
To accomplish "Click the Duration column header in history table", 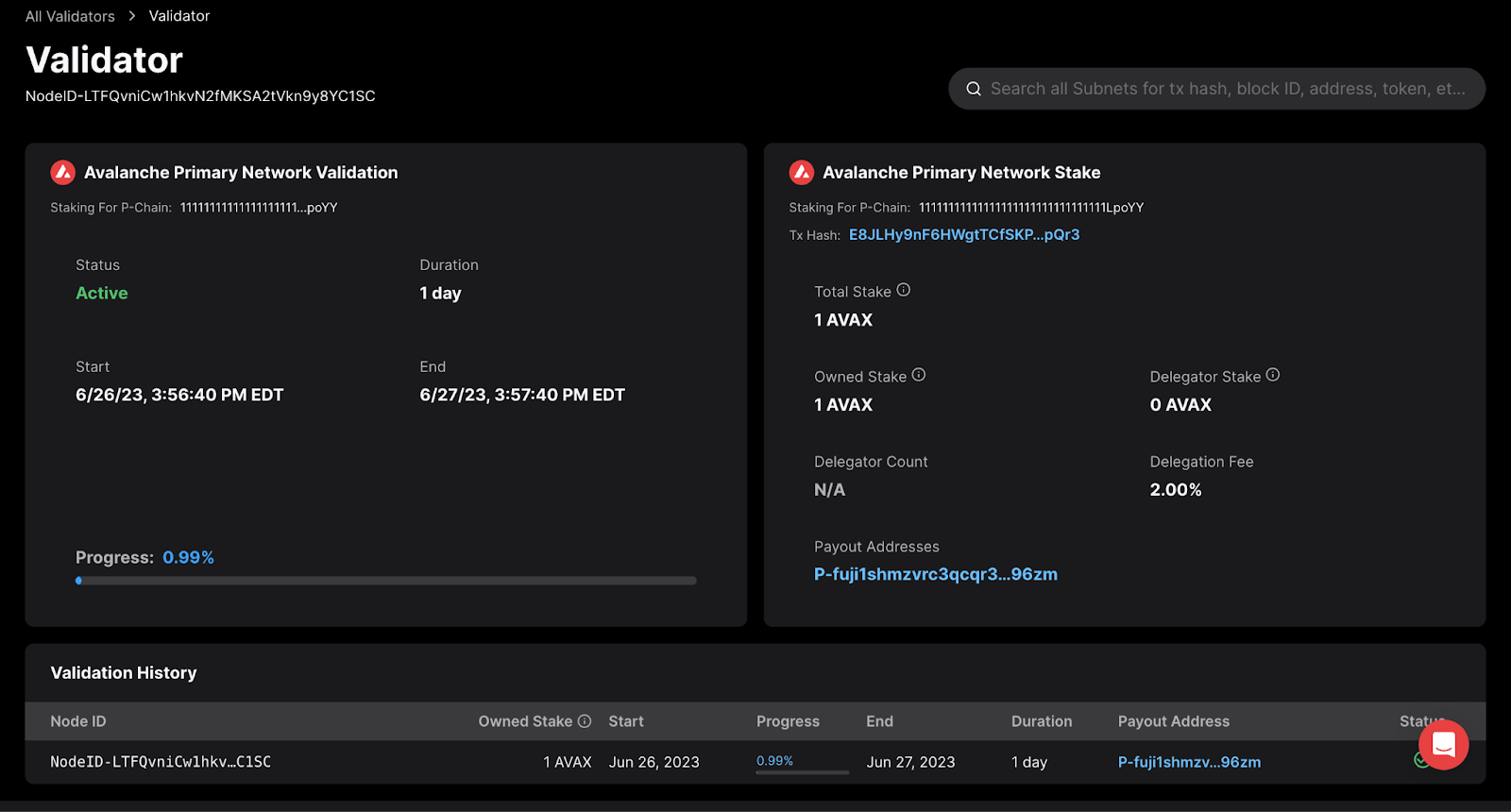I will 1042,721.
